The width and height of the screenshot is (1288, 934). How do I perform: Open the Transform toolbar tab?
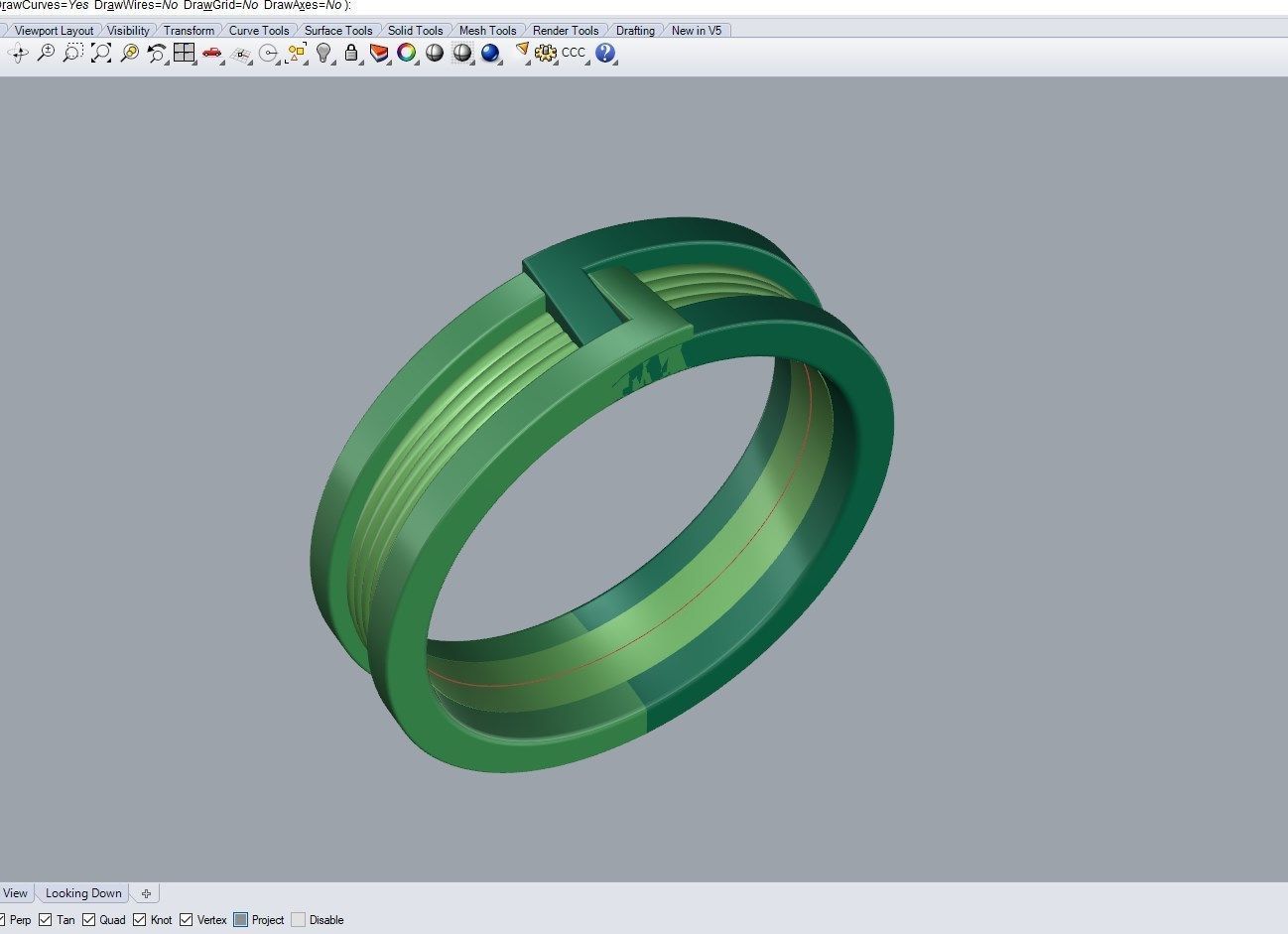click(189, 31)
